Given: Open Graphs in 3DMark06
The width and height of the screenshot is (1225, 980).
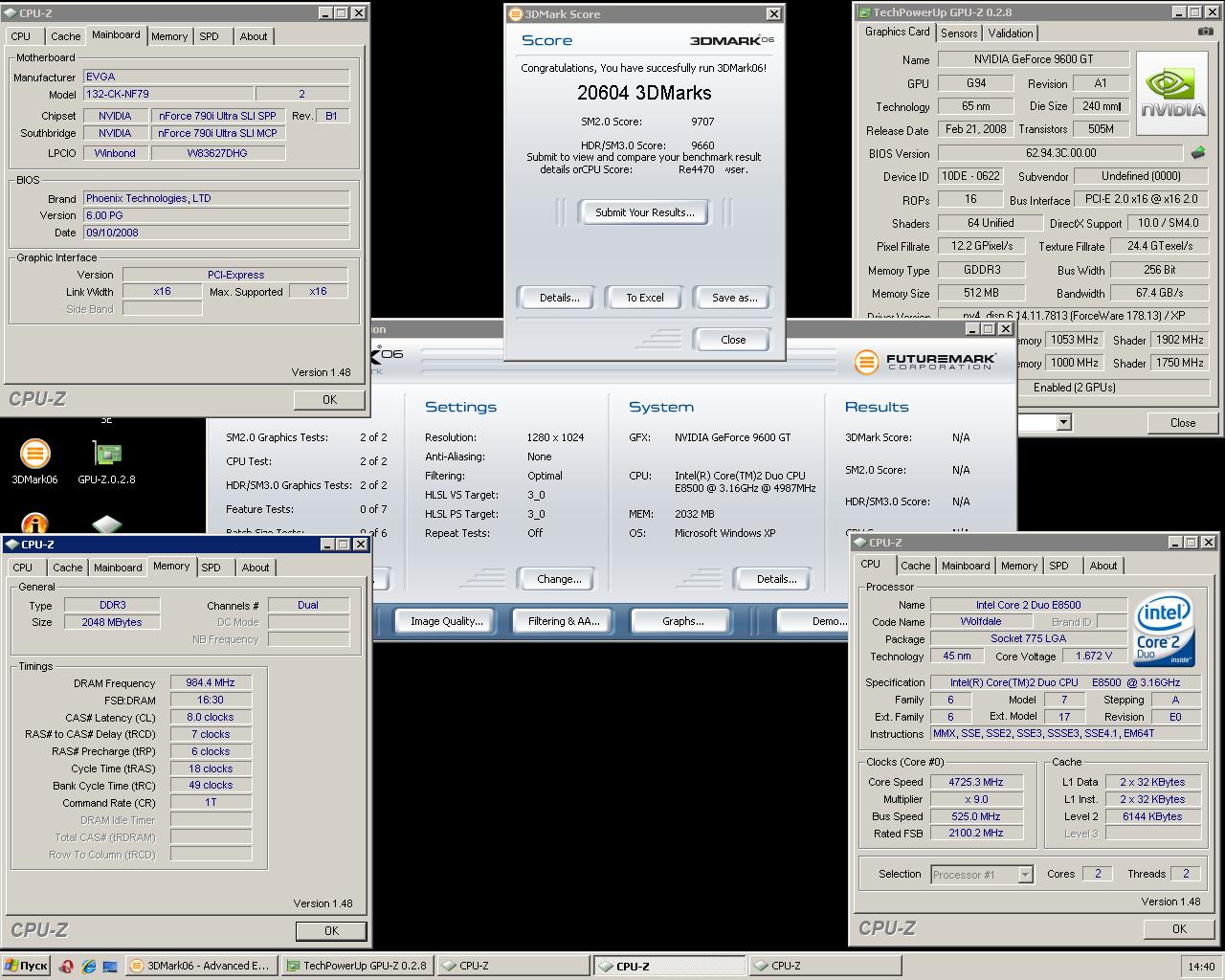Looking at the screenshot, I should (683, 621).
